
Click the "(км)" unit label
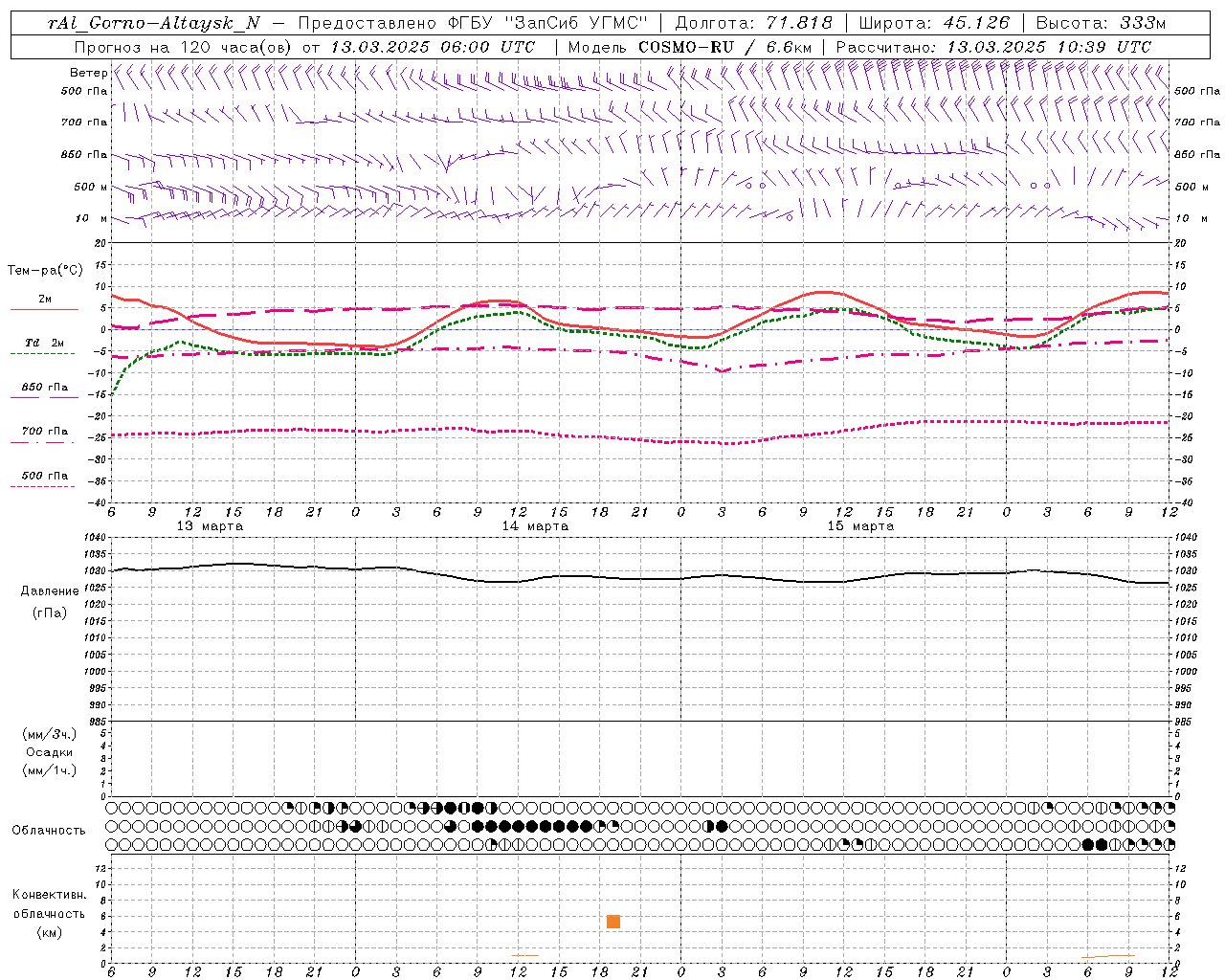click(50, 932)
